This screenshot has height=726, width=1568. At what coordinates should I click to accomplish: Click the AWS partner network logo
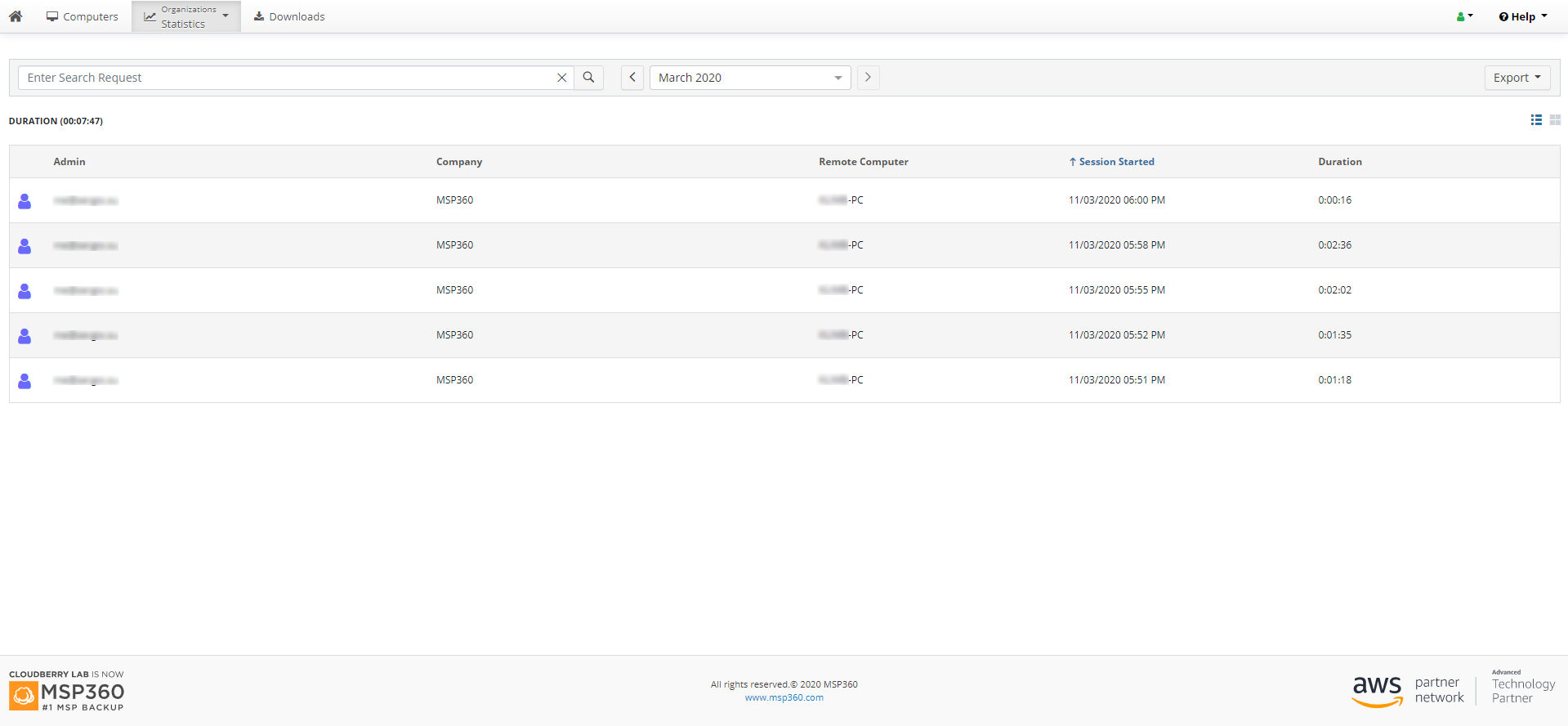[1408, 691]
